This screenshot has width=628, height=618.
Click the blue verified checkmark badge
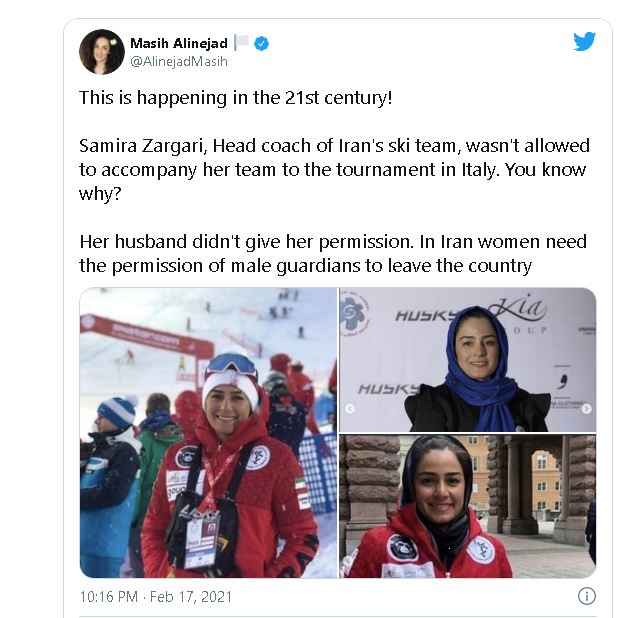tap(262, 43)
